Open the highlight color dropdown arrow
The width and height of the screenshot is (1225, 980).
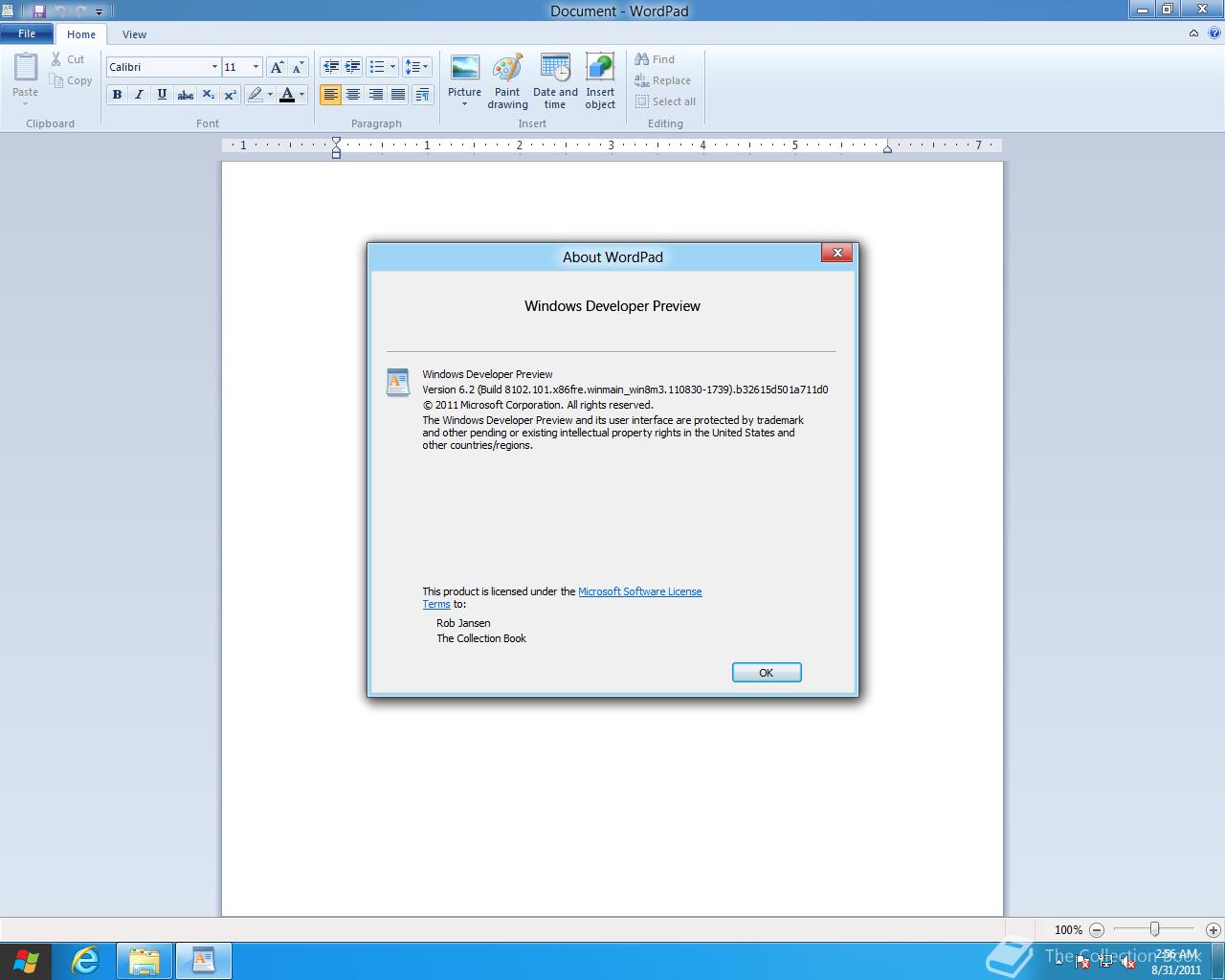click(270, 95)
